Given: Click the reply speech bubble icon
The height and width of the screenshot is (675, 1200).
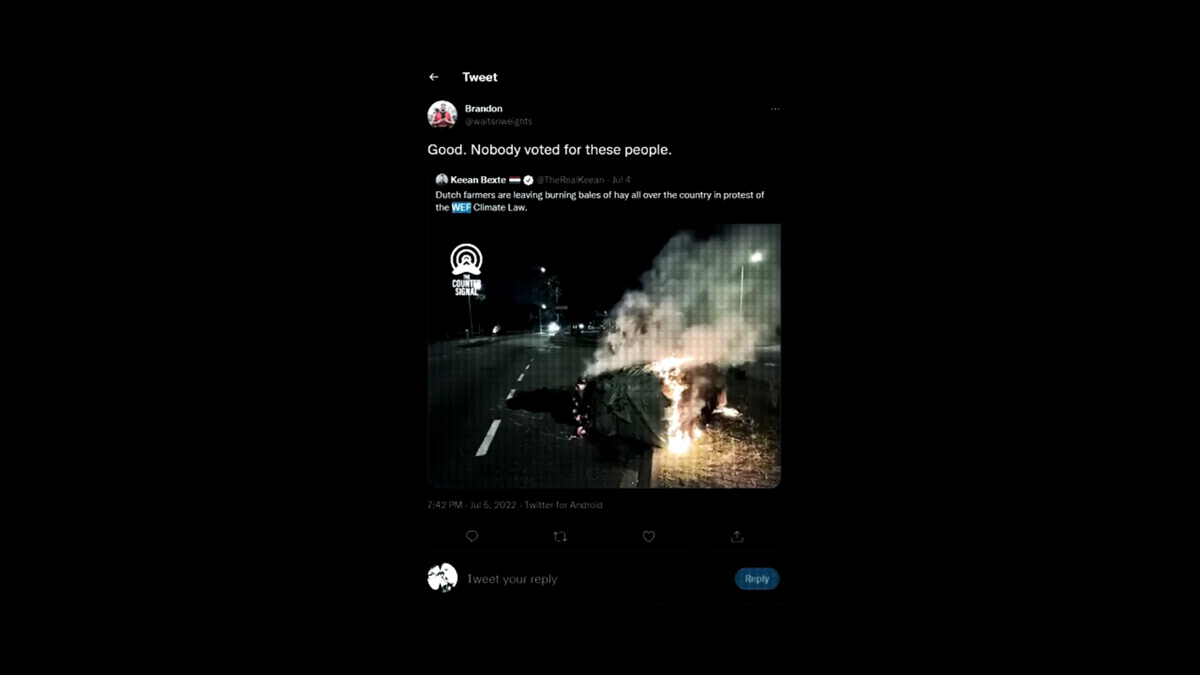Looking at the screenshot, I should pos(472,537).
